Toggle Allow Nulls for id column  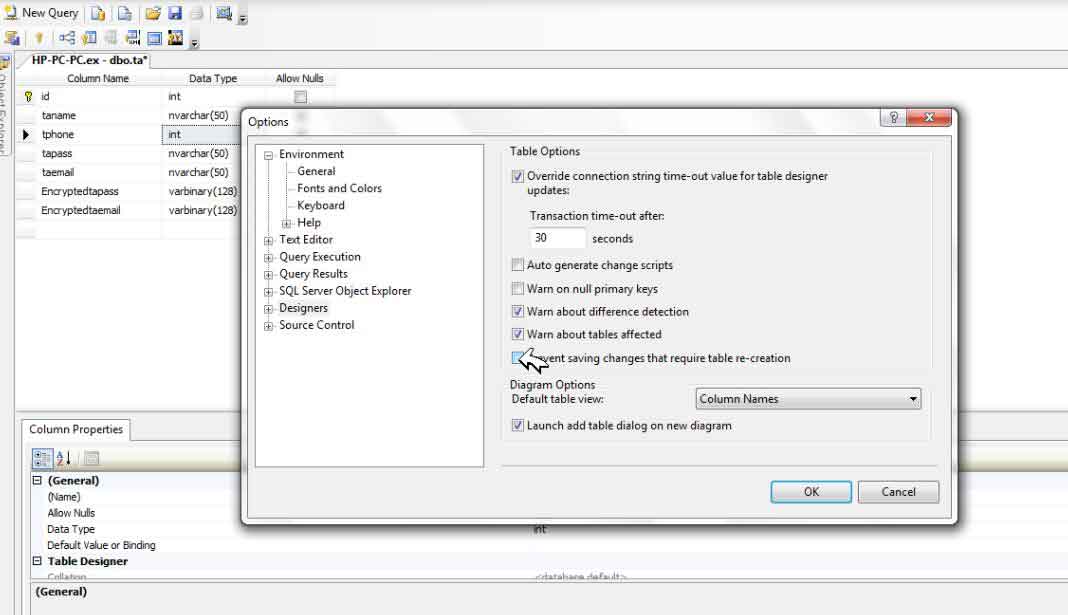(300, 97)
